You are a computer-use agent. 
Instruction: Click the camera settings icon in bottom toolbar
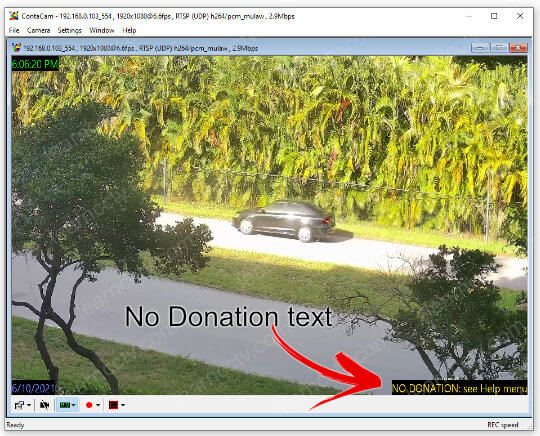click(x=19, y=405)
